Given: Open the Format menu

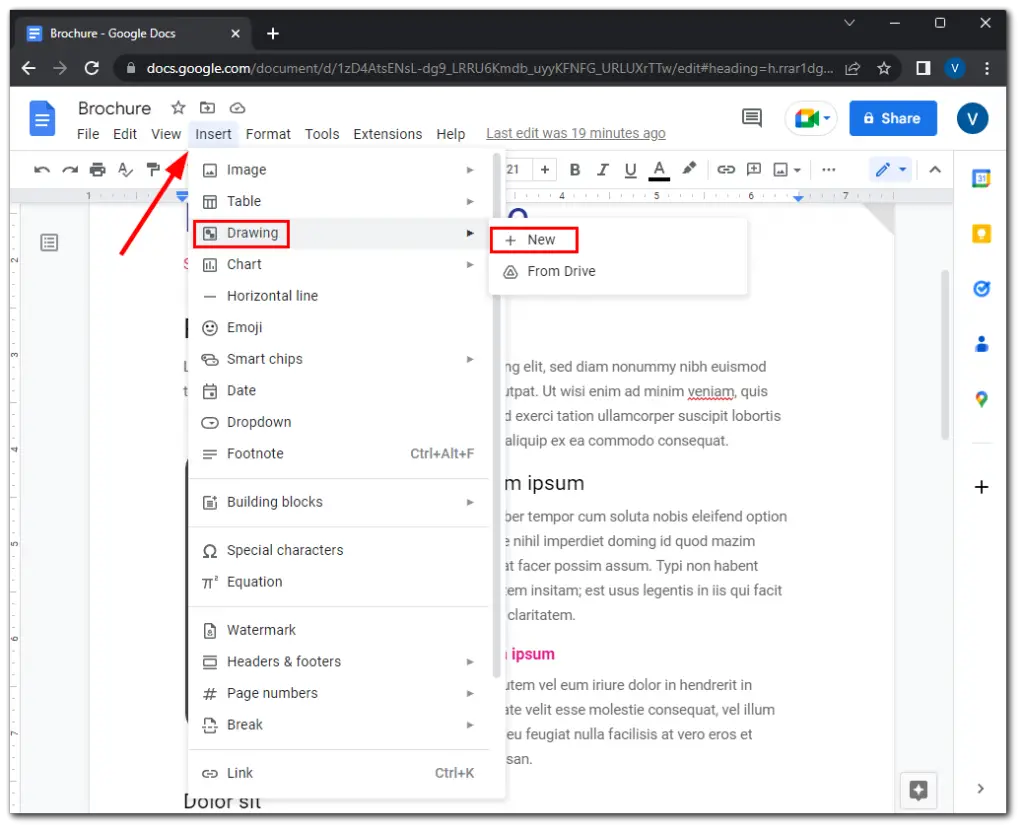Looking at the screenshot, I should coord(267,133).
